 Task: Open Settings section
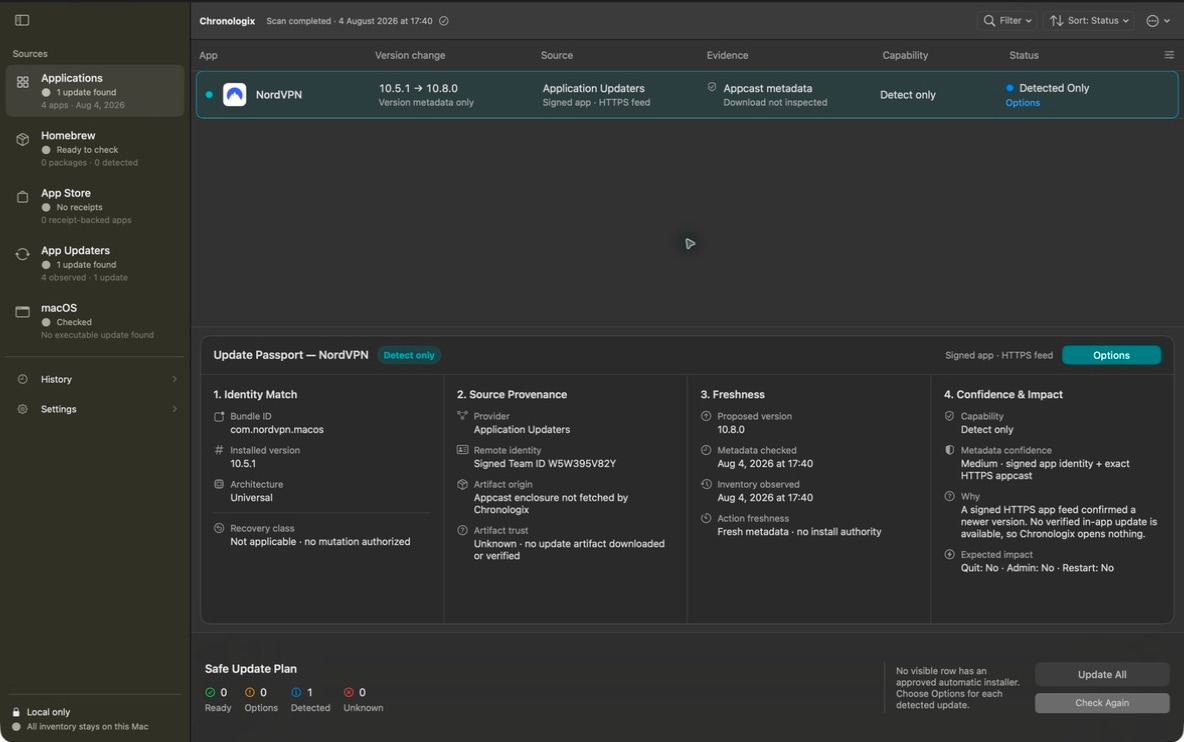[x=94, y=409]
